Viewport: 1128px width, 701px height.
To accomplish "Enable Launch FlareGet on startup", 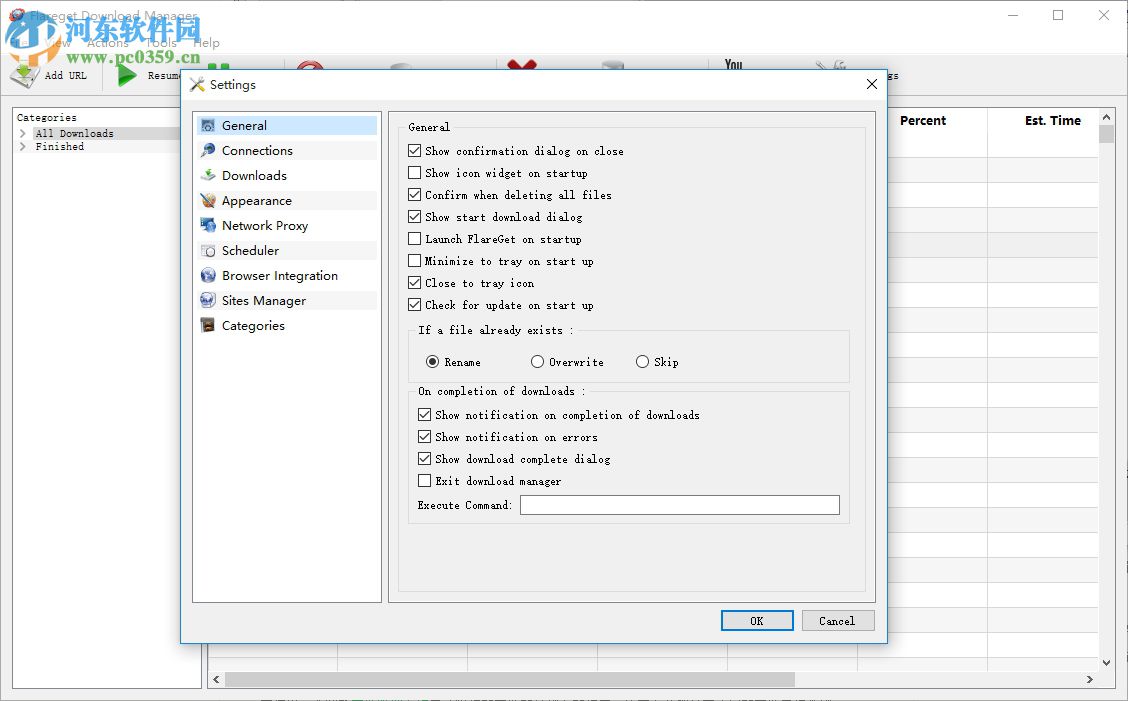I will click(414, 238).
